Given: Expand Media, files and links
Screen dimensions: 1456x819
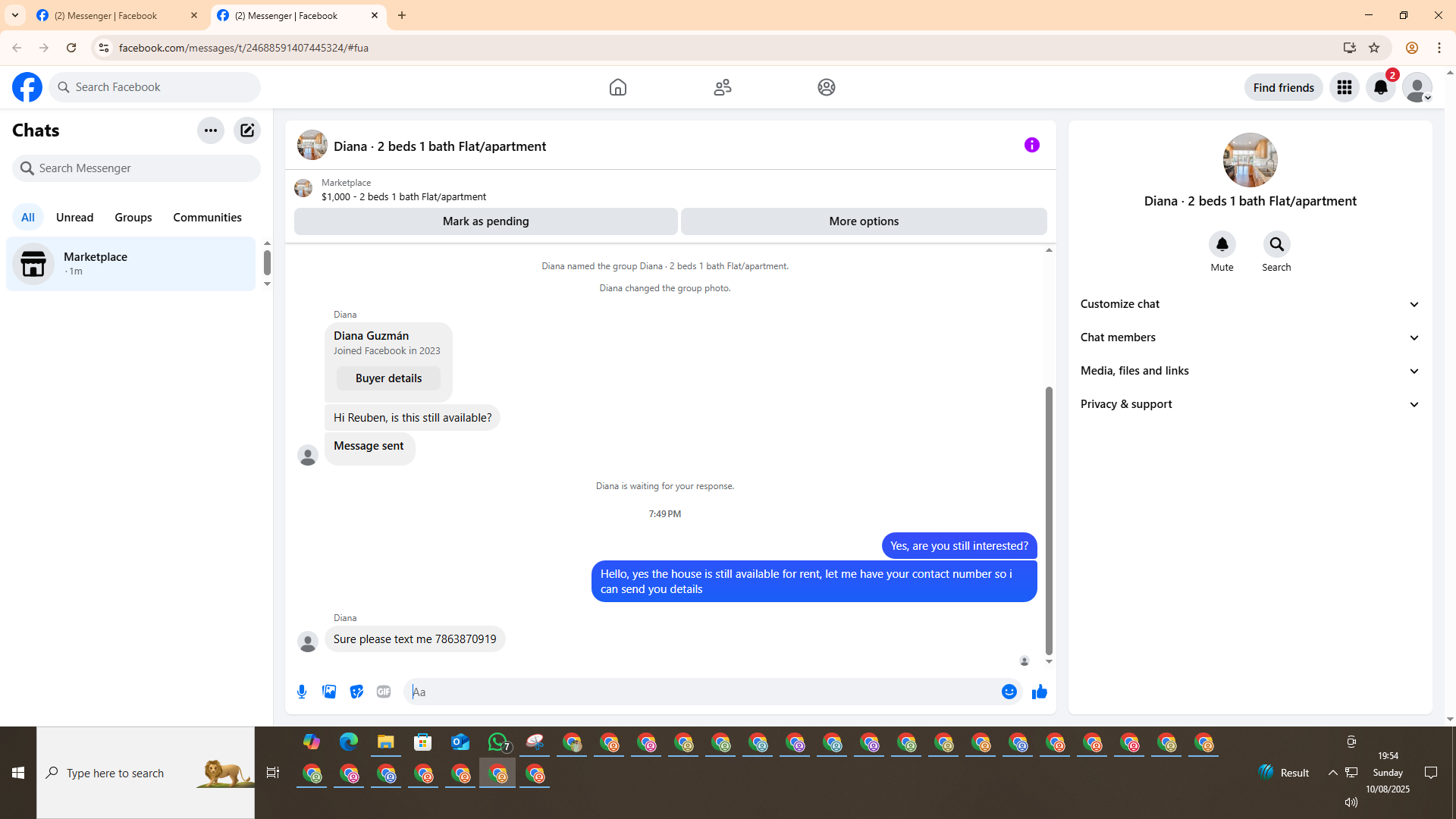Looking at the screenshot, I should click(1250, 371).
